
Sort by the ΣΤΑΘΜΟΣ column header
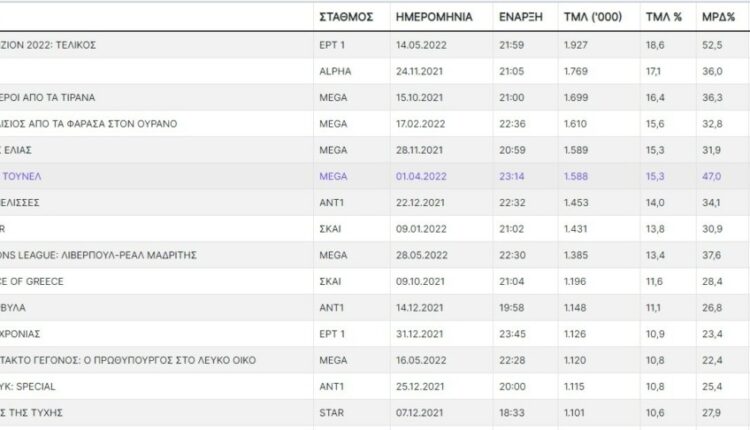(346, 17)
